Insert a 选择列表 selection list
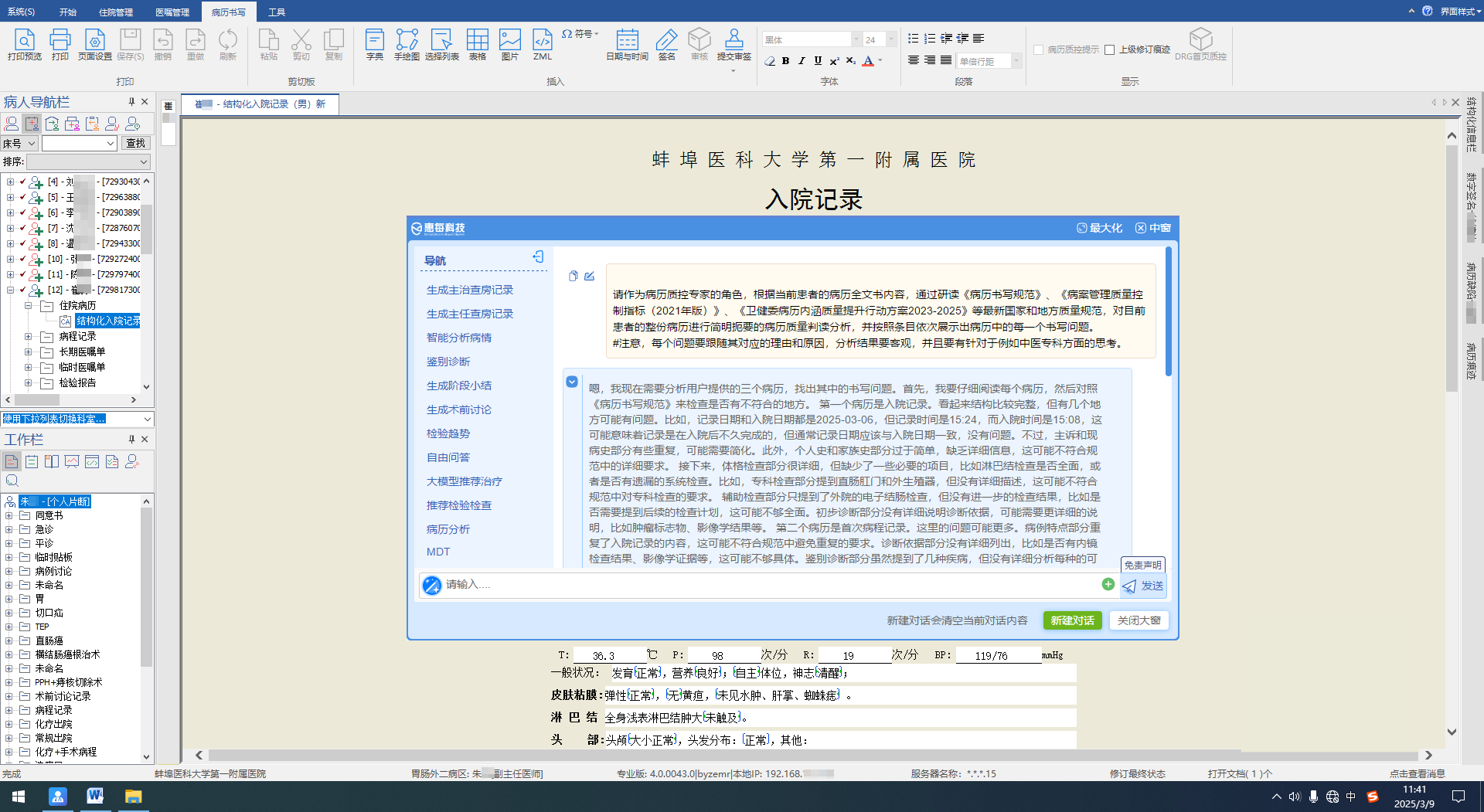 pyautogui.click(x=441, y=44)
